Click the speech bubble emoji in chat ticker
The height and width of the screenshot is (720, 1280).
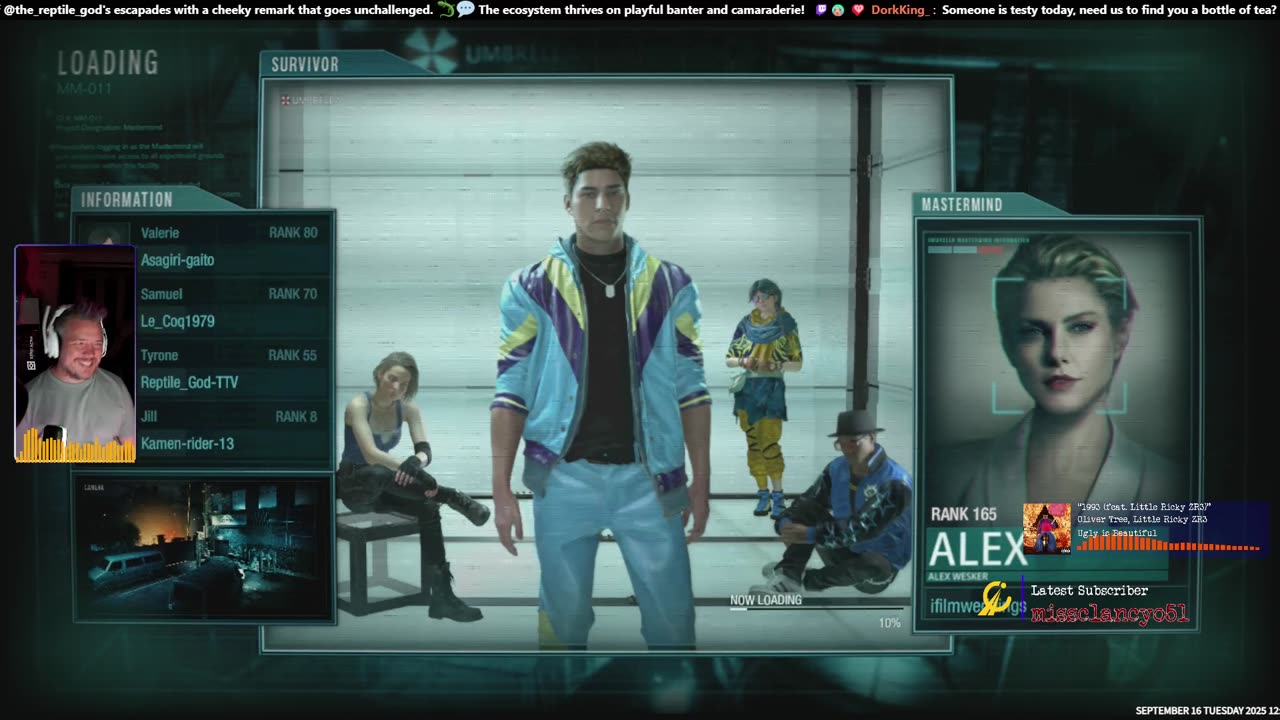point(466,10)
